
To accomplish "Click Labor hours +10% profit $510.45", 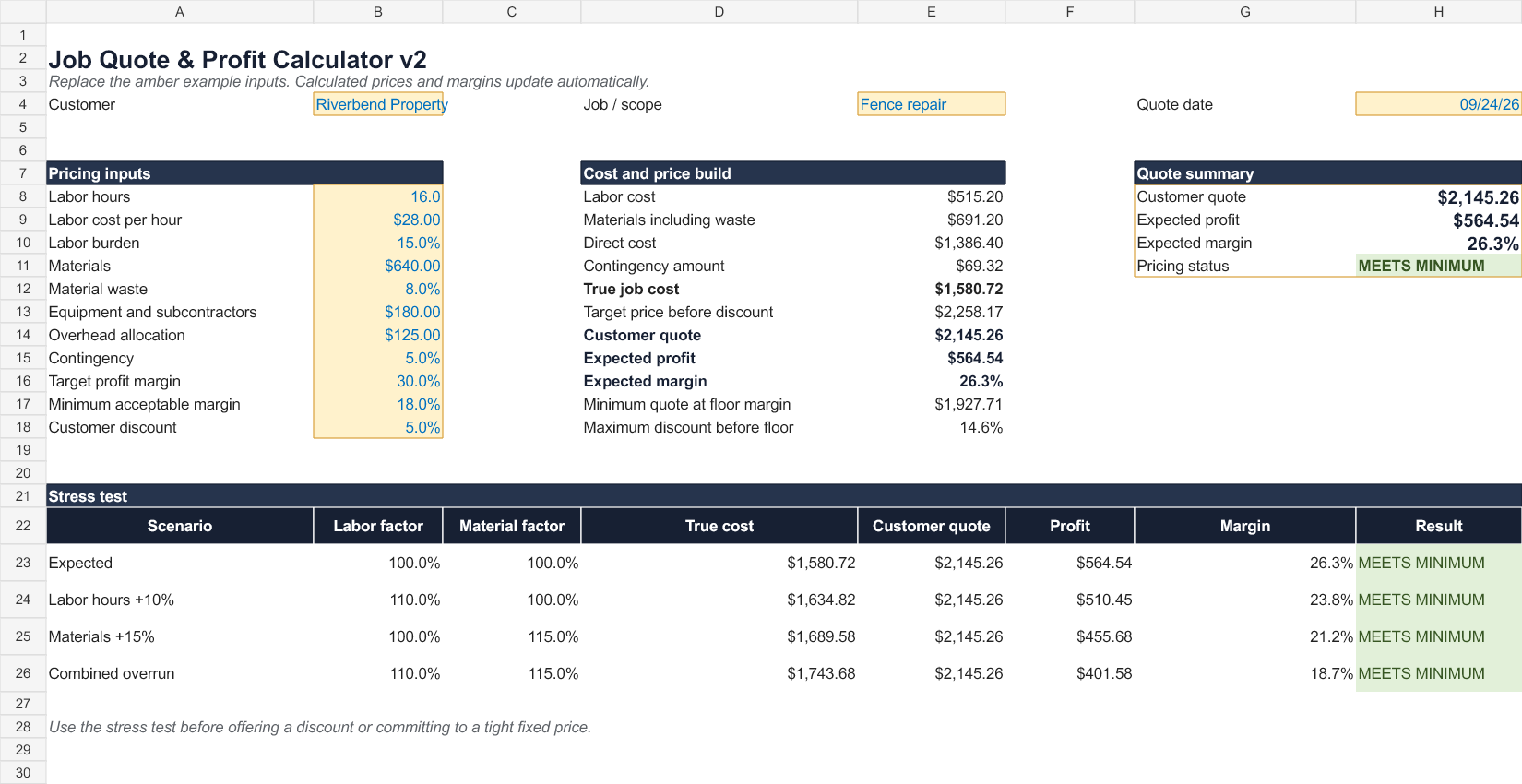I will pos(1070,600).
